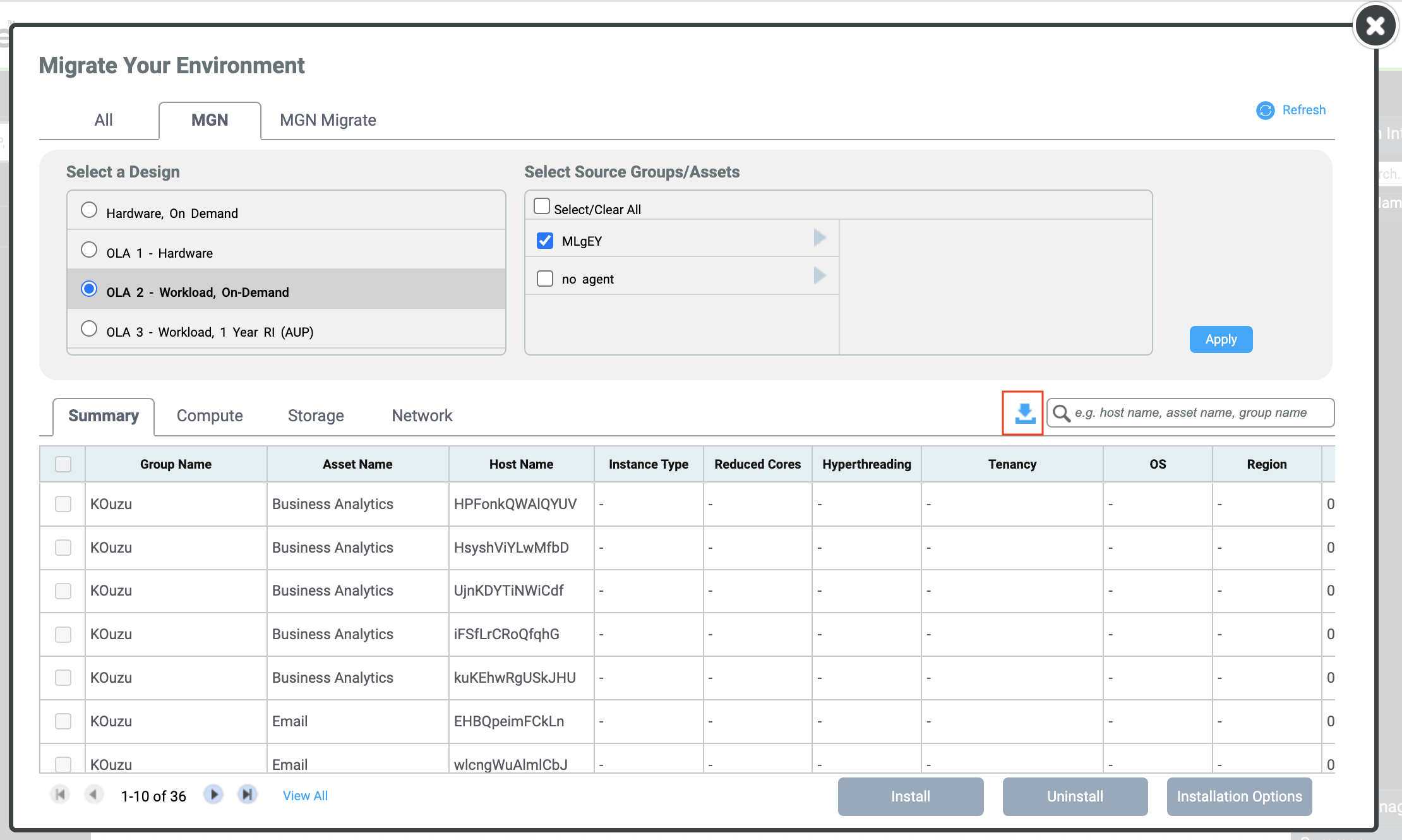Sort by Group Name column header
The width and height of the screenshot is (1402, 840).
coord(176,464)
